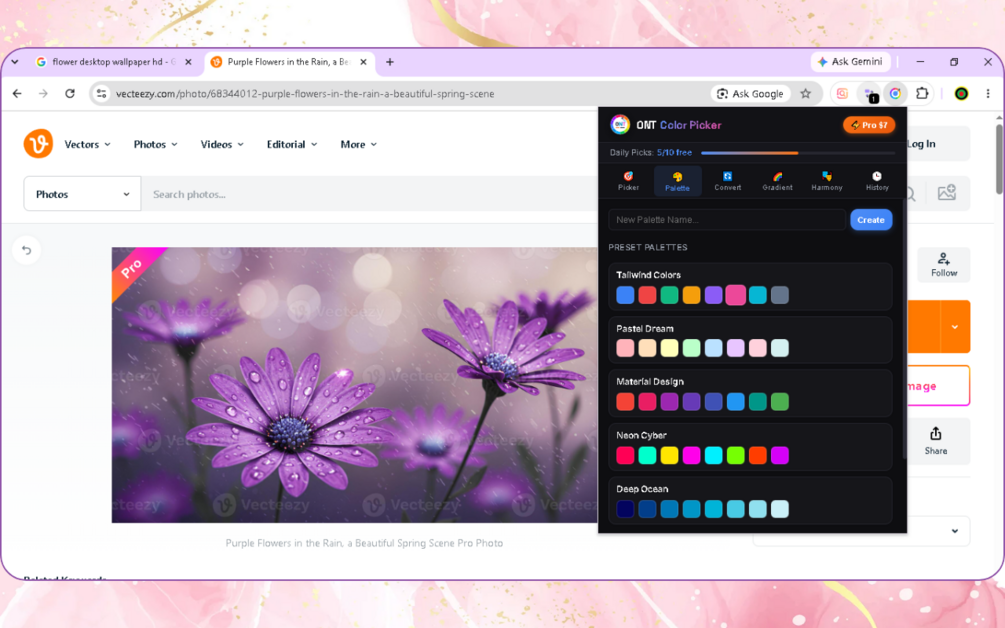The height and width of the screenshot is (628, 1005).
Task: Close the Purple Flowers in the Rain tab
Action: pyautogui.click(x=363, y=62)
